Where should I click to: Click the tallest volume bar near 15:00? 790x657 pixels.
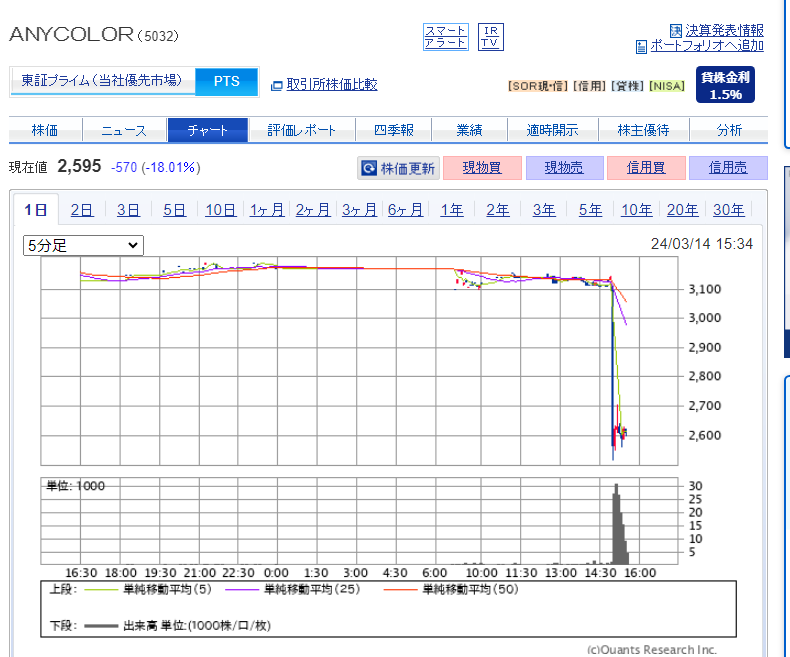click(616, 524)
